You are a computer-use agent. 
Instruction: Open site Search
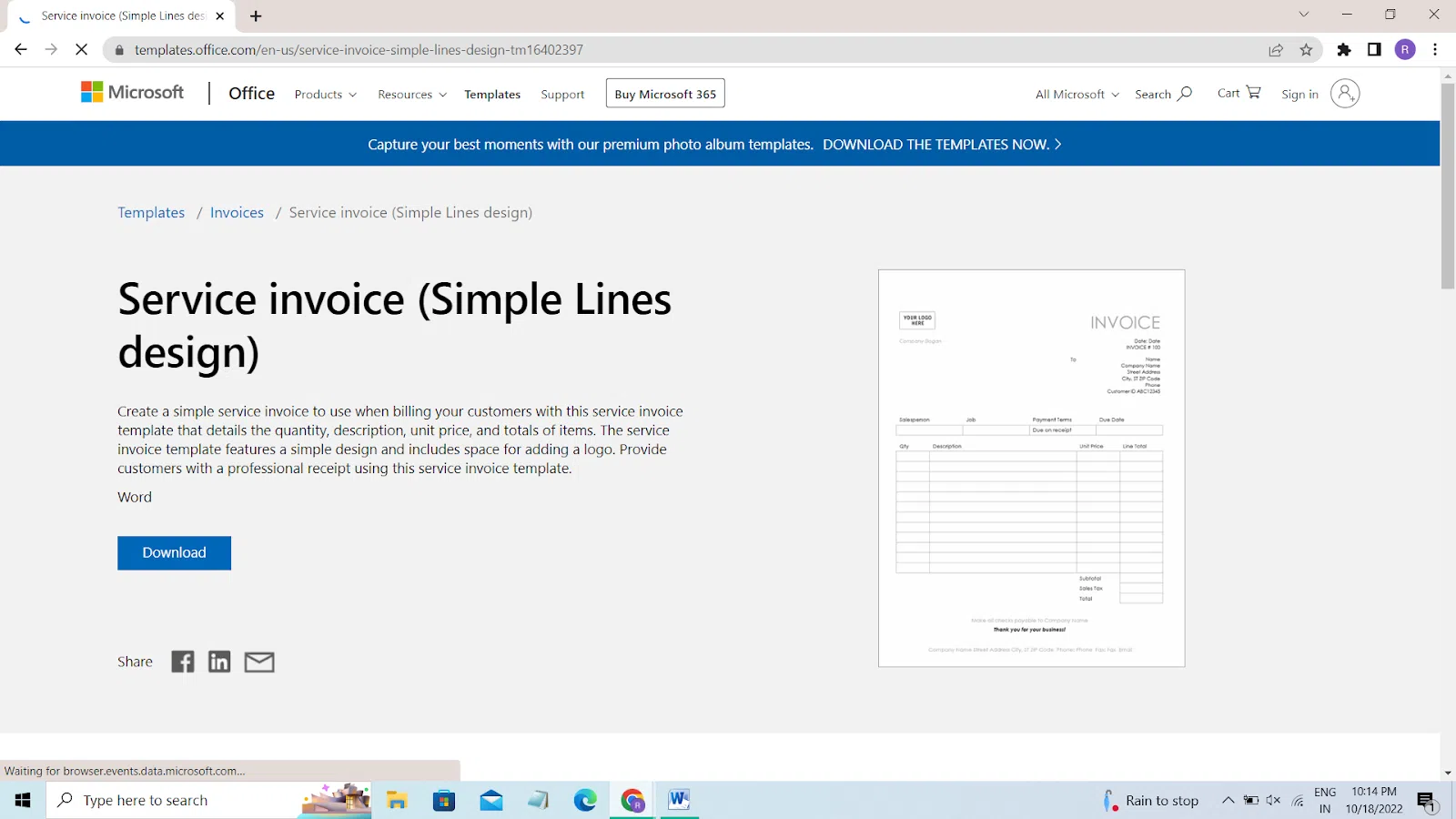tap(1163, 94)
